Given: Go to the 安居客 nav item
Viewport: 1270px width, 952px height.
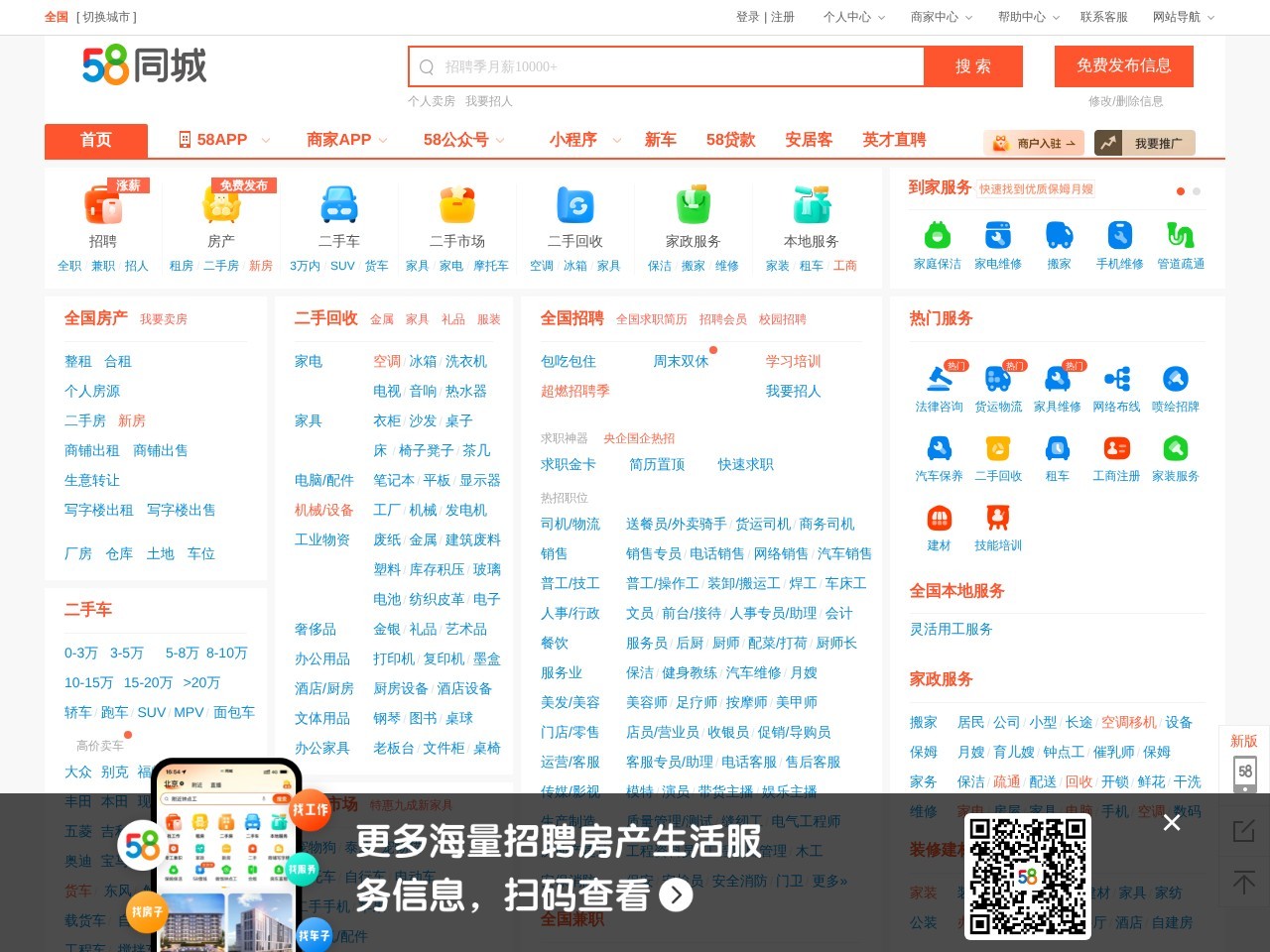Looking at the screenshot, I should 809,140.
